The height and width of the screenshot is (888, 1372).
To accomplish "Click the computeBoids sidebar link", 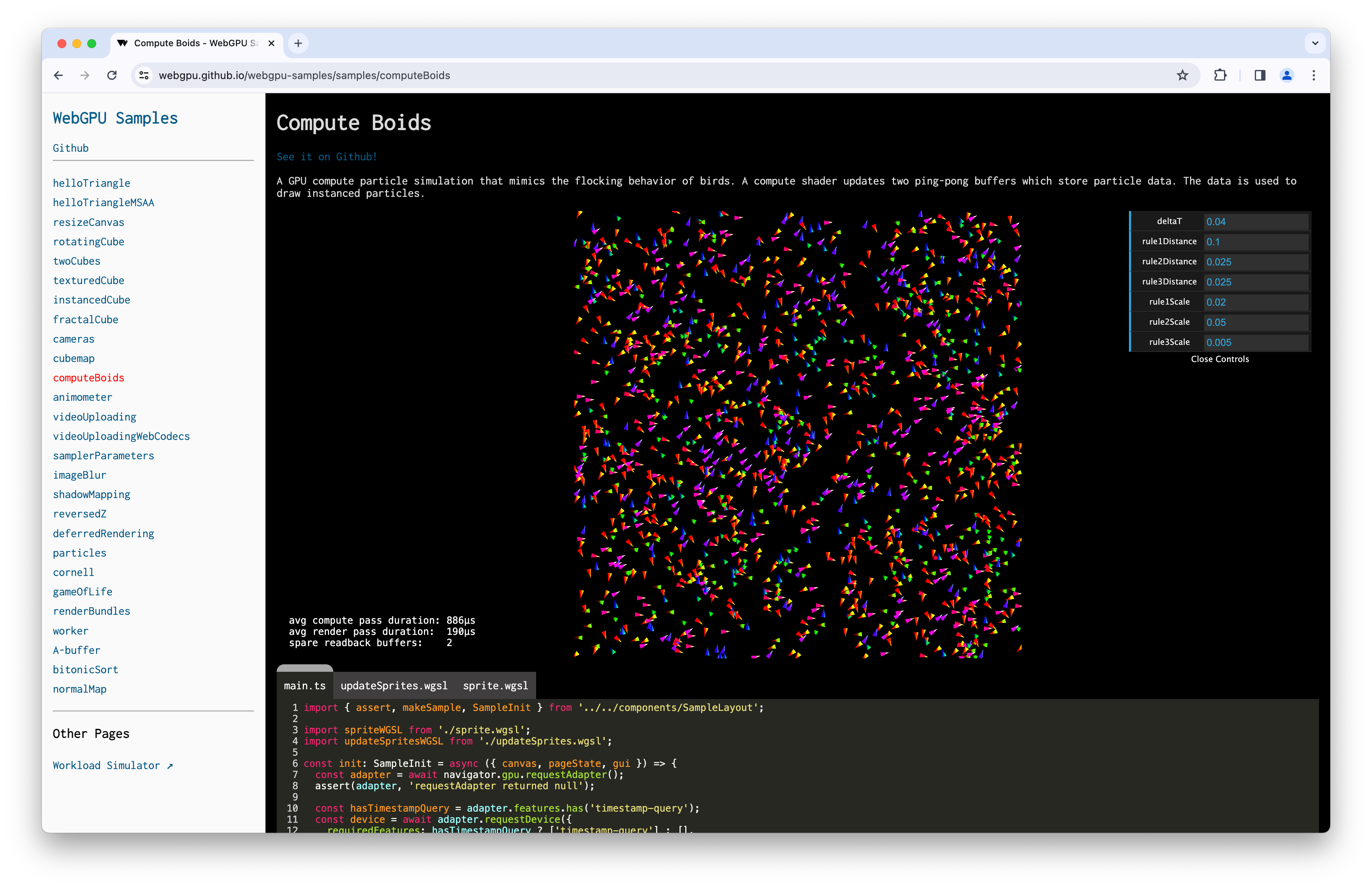I will (x=88, y=377).
